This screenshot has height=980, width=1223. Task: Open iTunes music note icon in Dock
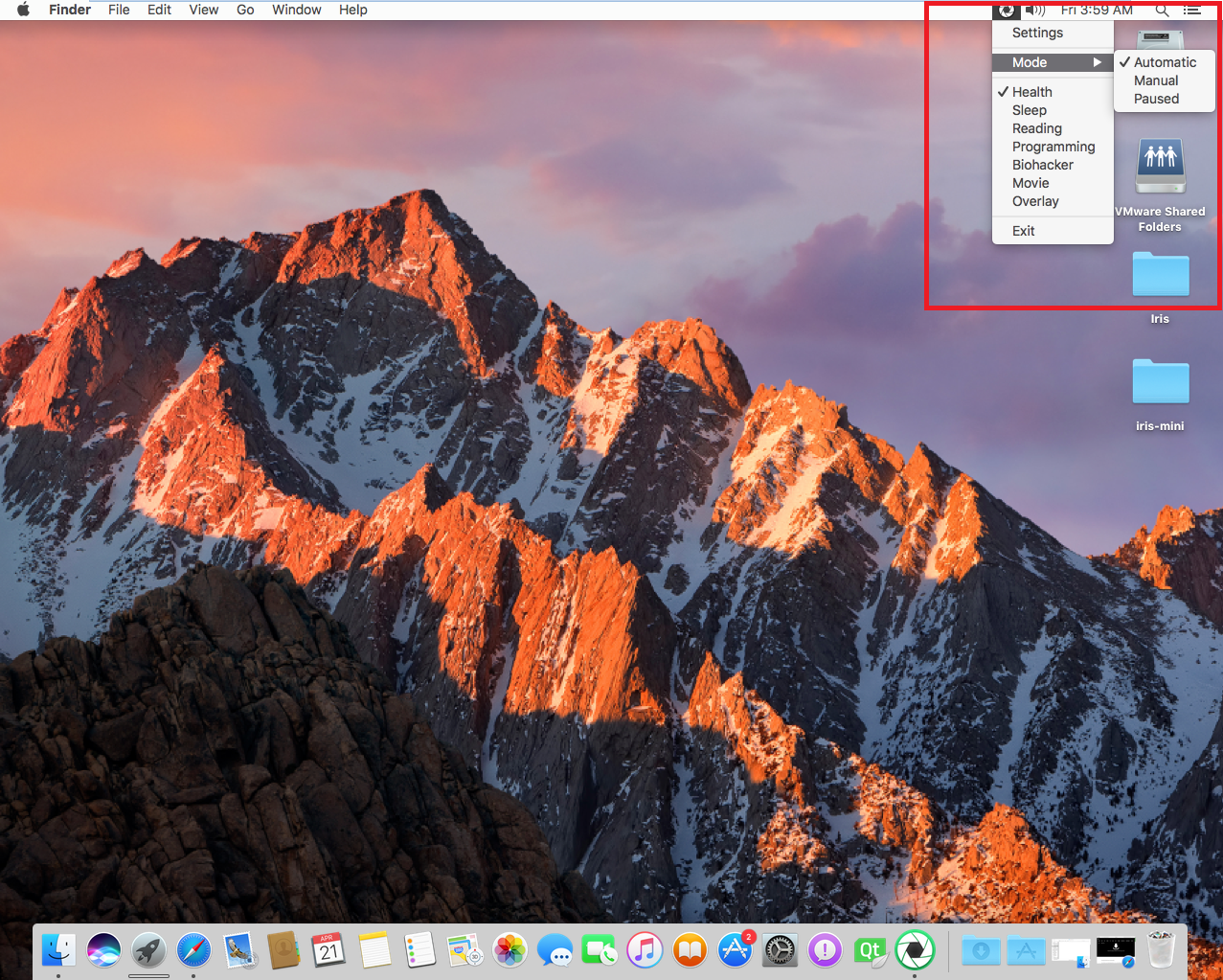(645, 950)
